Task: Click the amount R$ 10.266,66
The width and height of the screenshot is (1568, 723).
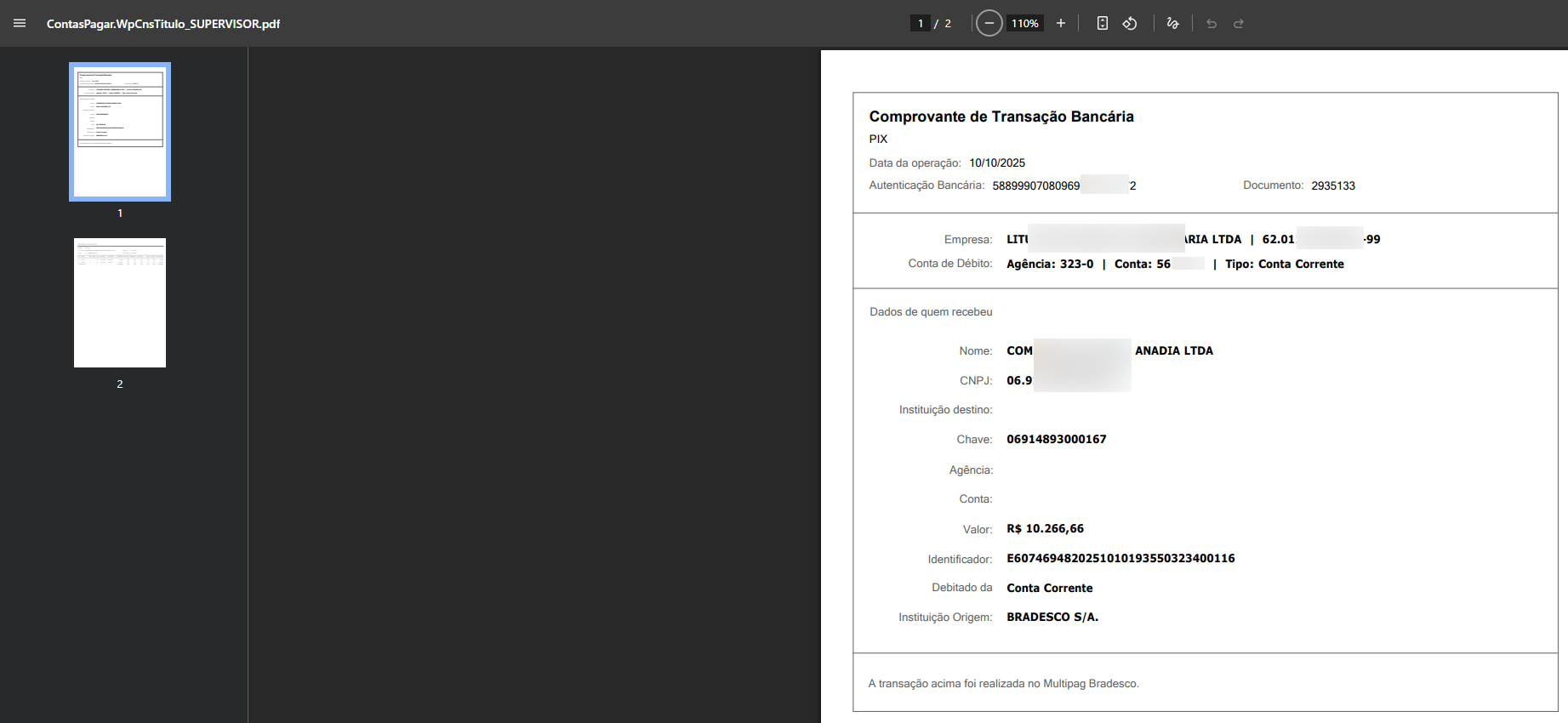Action: point(1045,529)
